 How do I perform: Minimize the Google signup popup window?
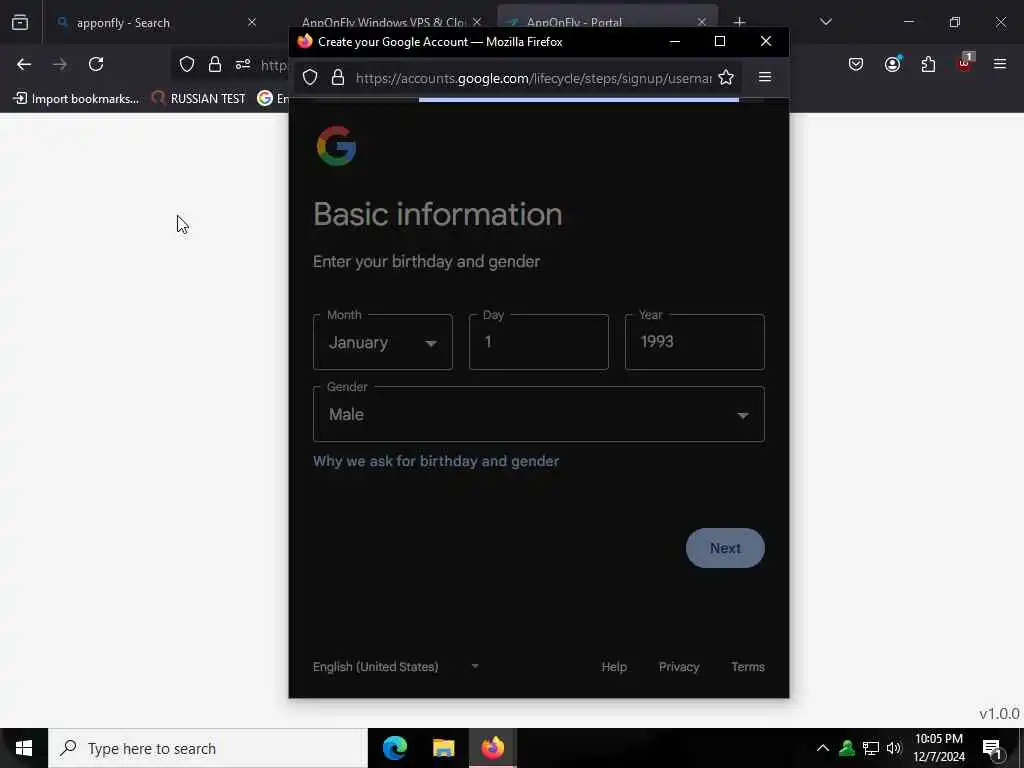(675, 41)
